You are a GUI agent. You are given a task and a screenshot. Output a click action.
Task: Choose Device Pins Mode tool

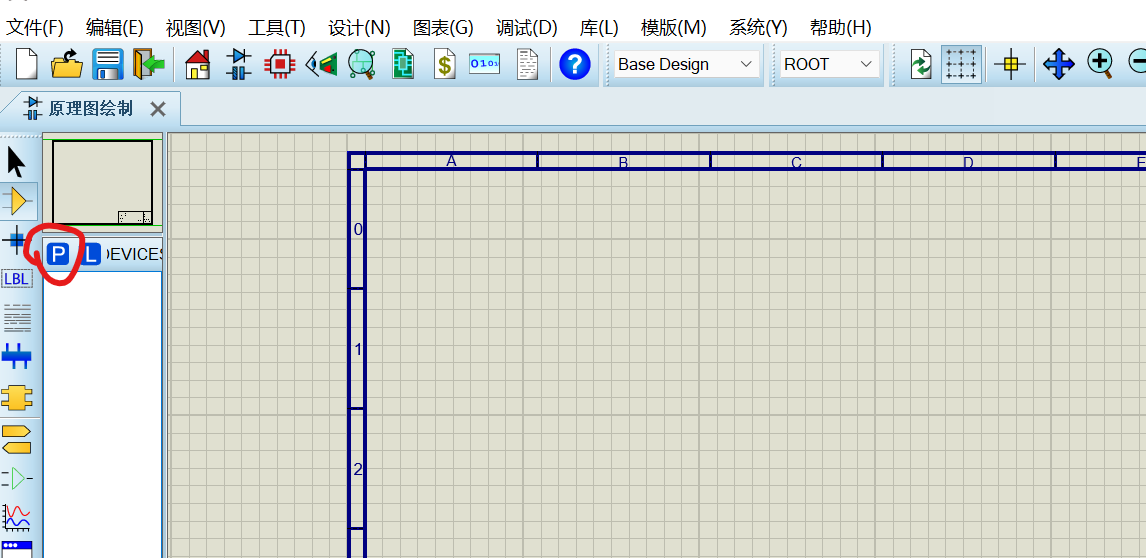17,478
